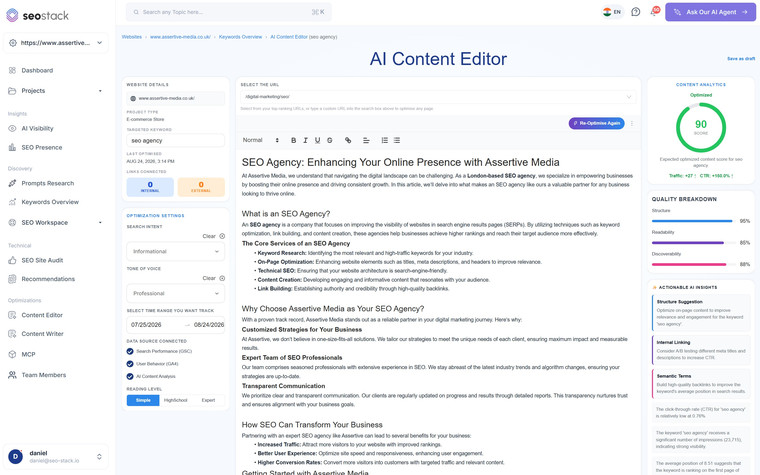760x475 pixels.
Task: Apply underline formatting in editor toolbar
Action: pyautogui.click(x=317, y=140)
